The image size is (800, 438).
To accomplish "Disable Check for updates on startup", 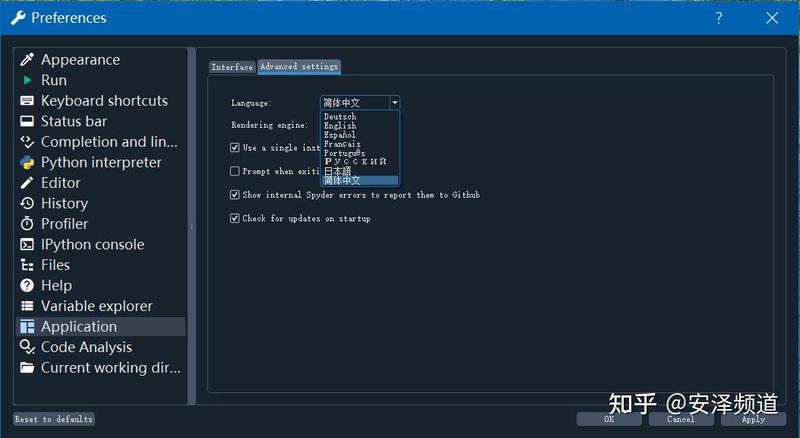I will 235,218.
